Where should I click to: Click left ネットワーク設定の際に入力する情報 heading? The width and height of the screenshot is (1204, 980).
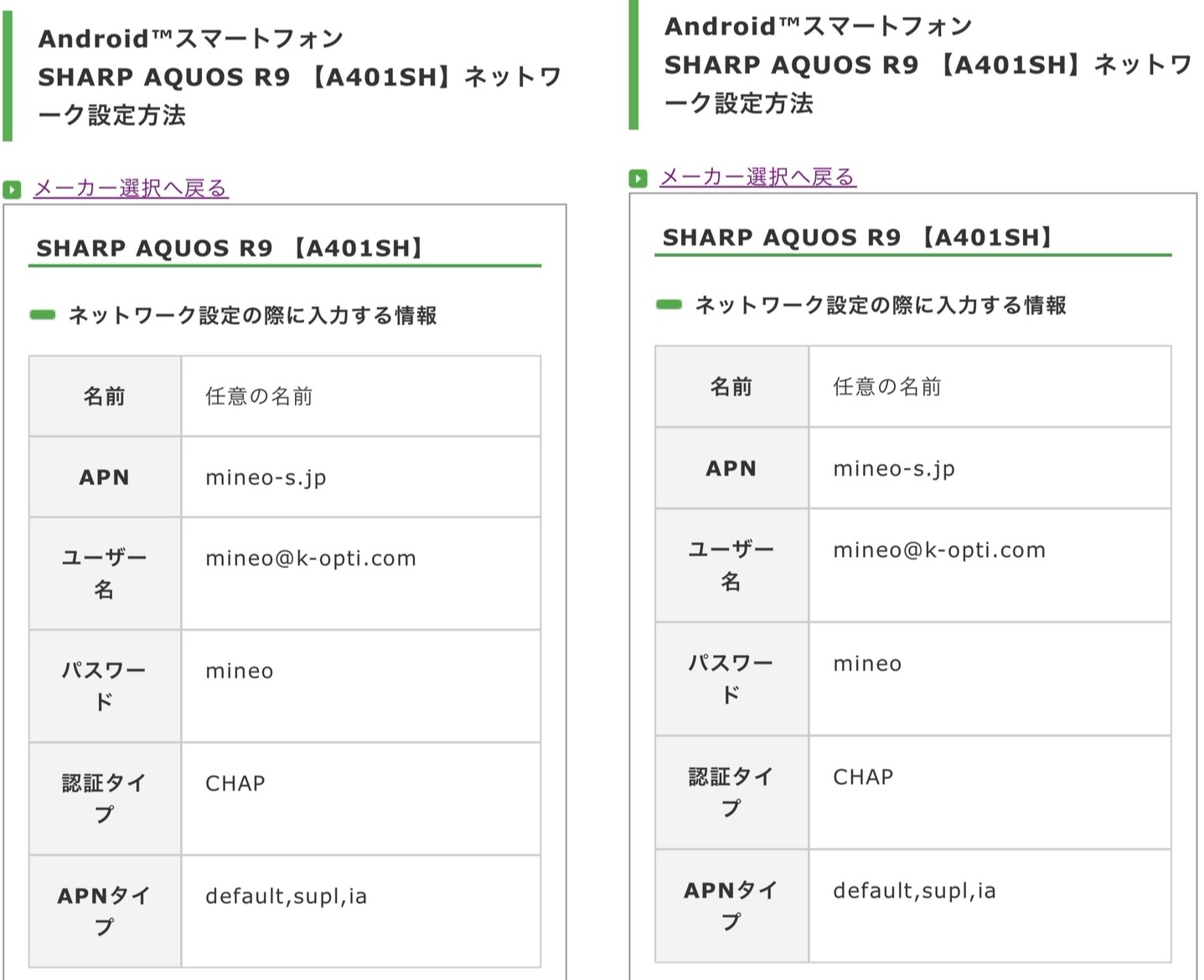tap(252, 316)
